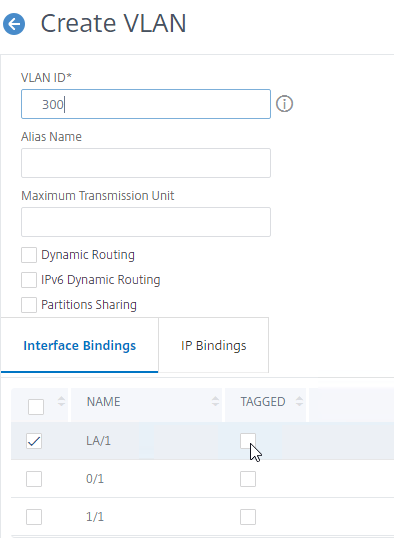Sort using the checkbox column arrows
Image resolution: width=394 pixels, height=538 pixels.
(61, 401)
